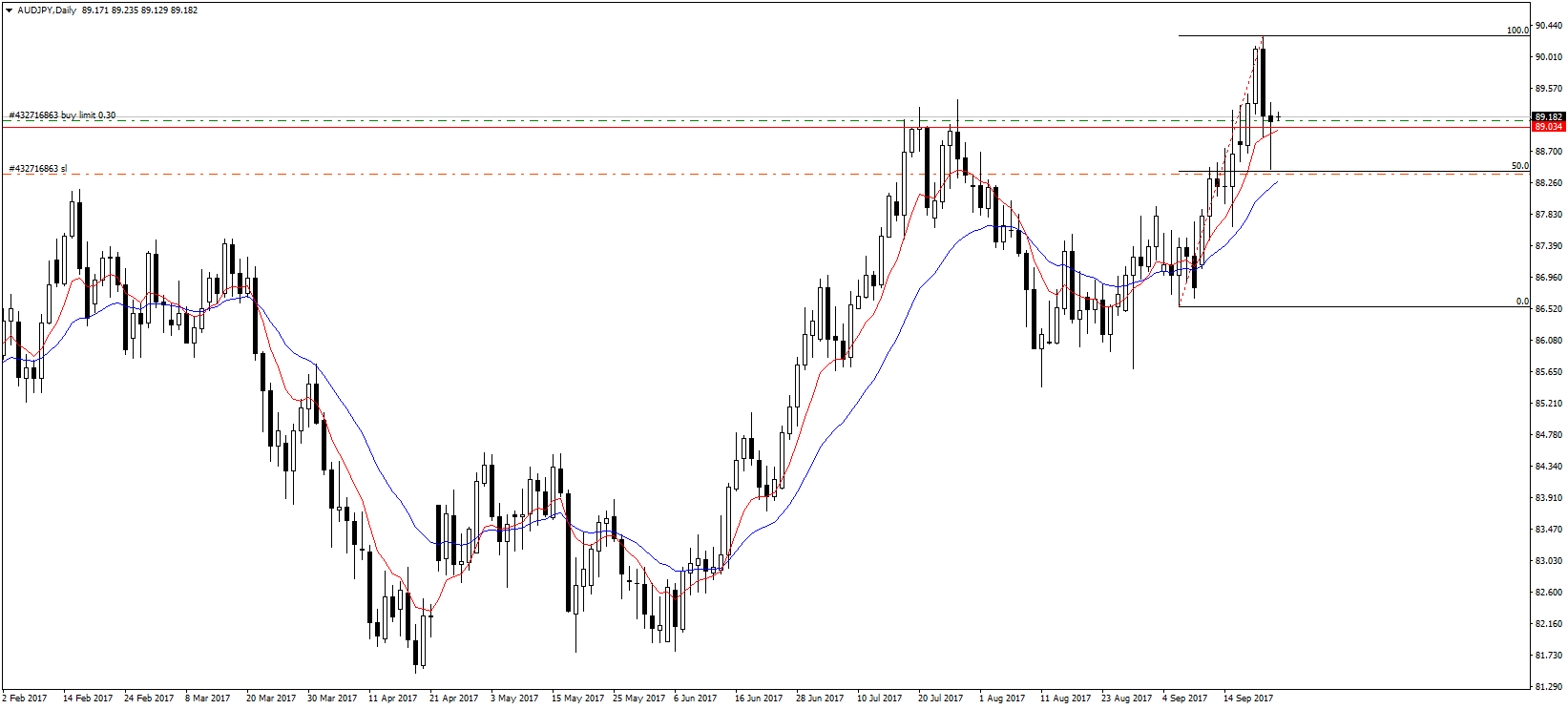
Task: Click the 2 Feb 2017 date label
Action: coord(25,699)
